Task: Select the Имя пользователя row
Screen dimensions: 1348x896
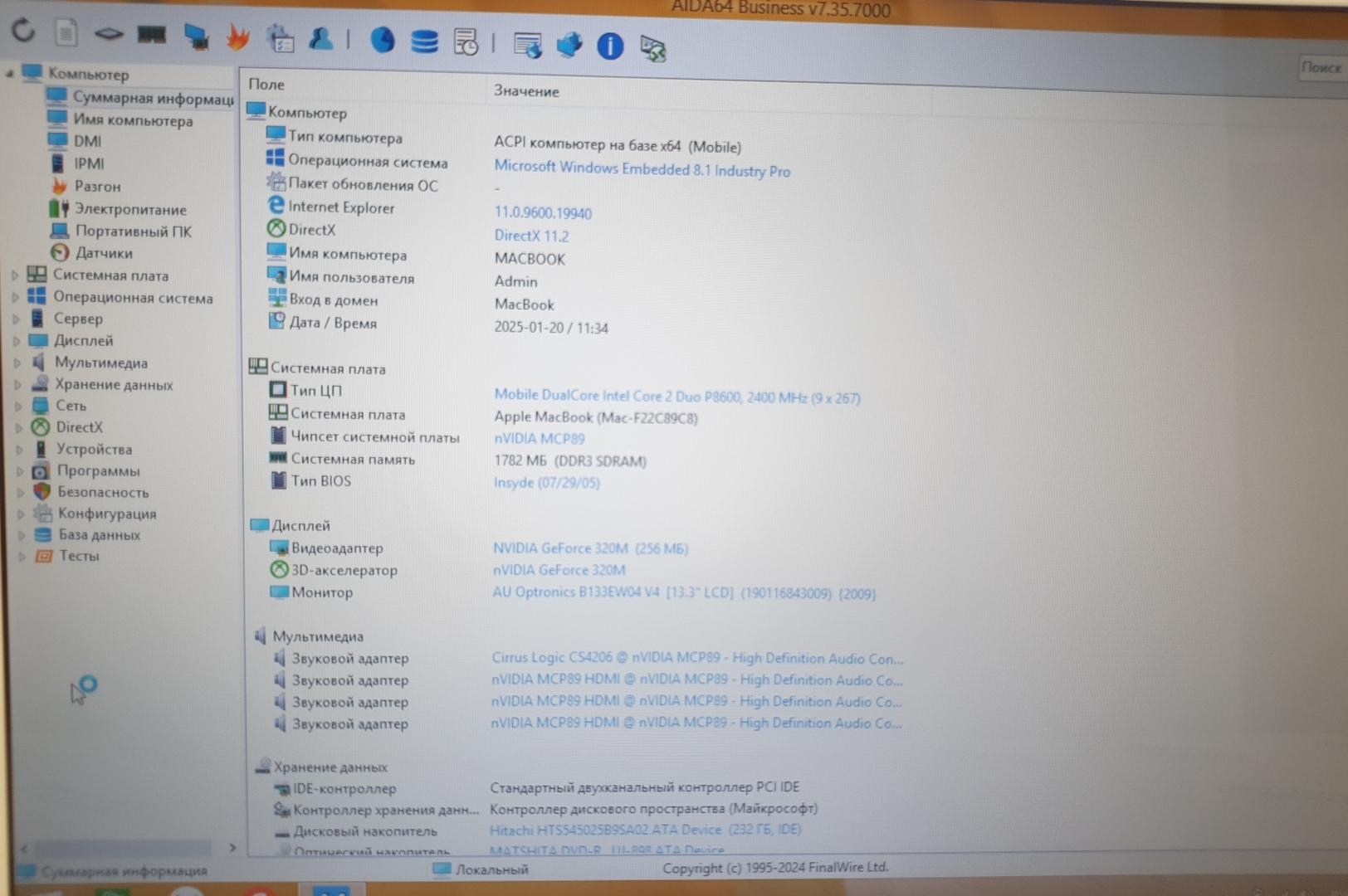Action: (403, 279)
